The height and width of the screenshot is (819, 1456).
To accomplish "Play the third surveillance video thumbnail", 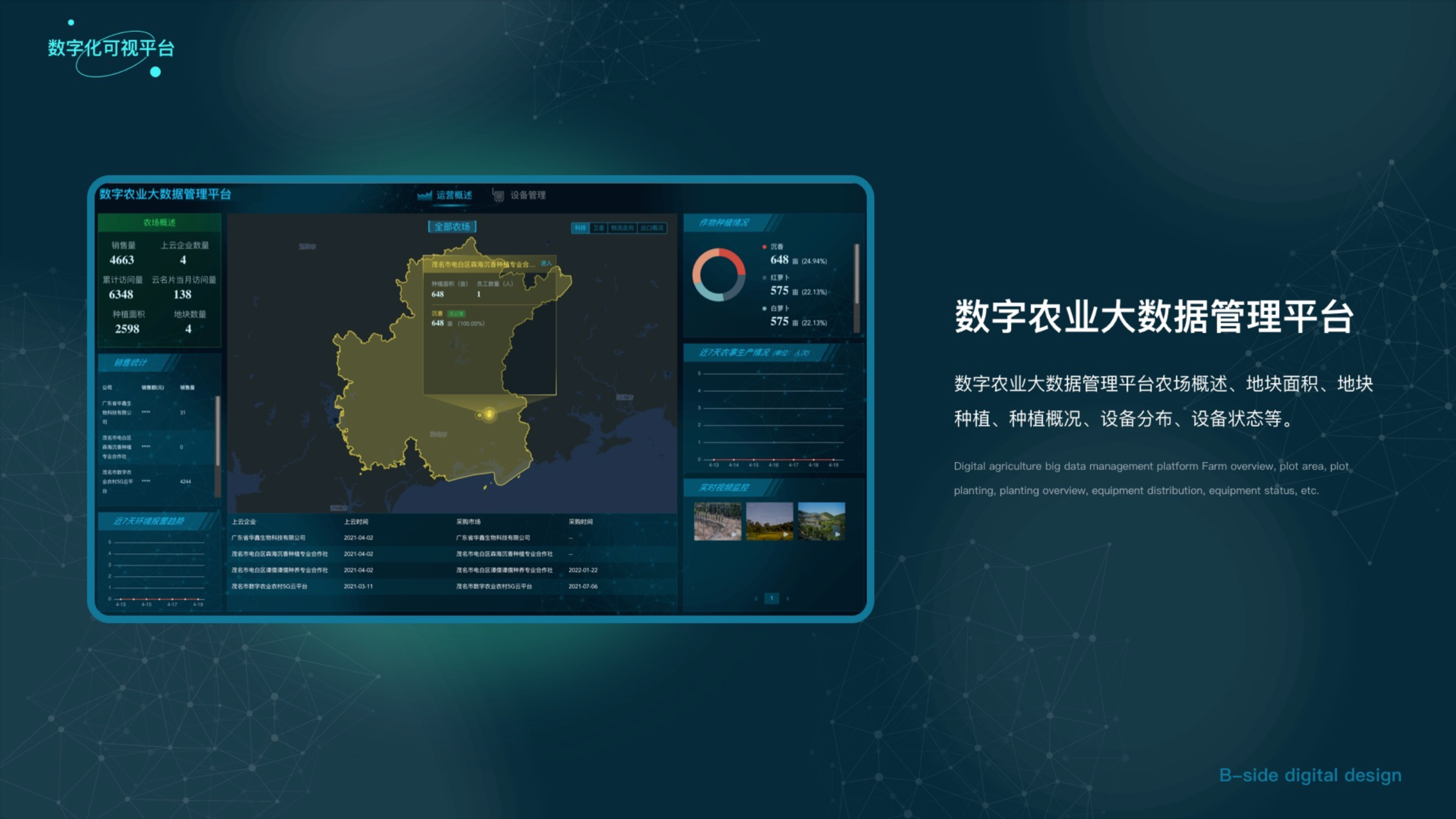I will point(821,521).
